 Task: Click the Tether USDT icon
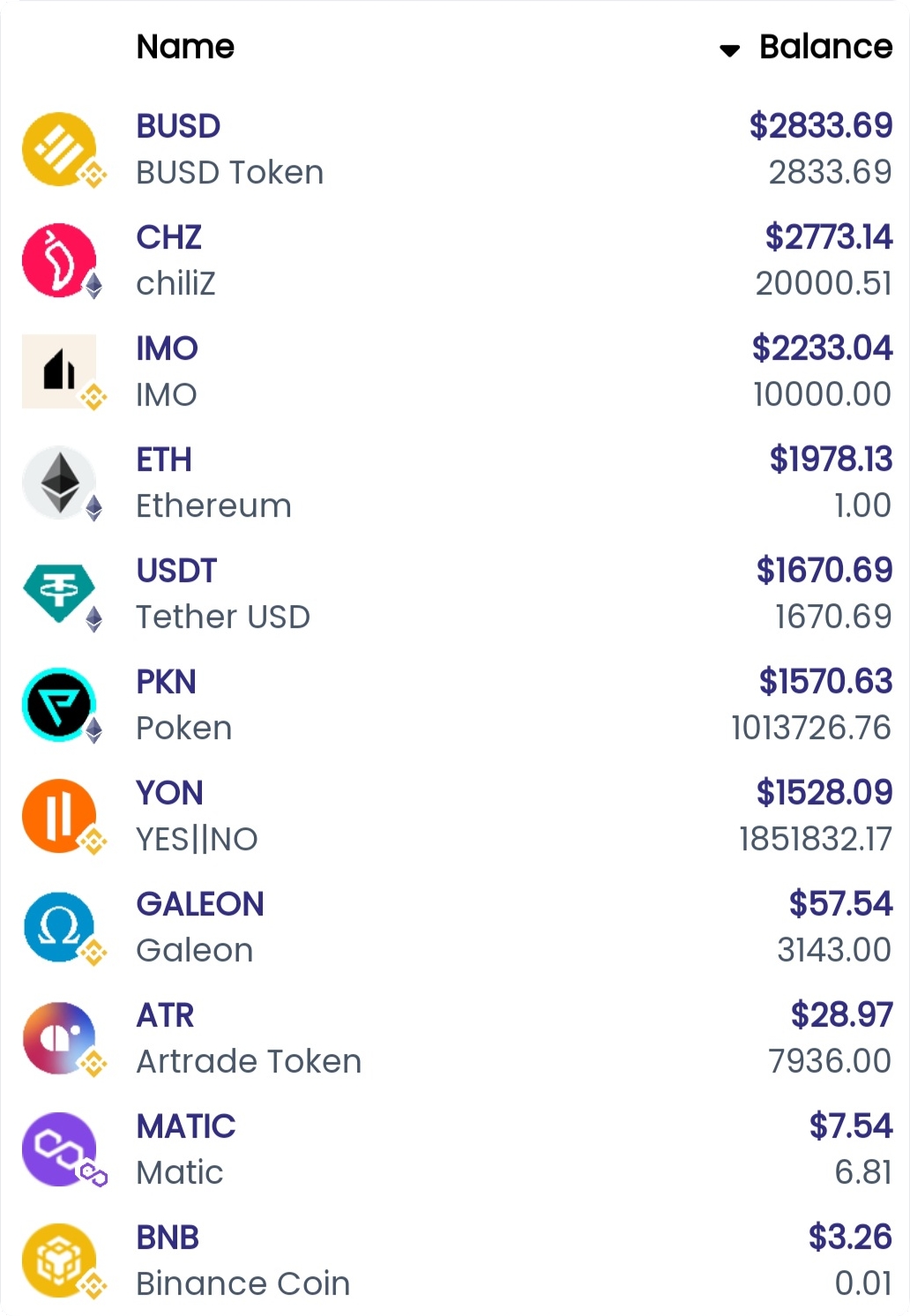(59, 593)
